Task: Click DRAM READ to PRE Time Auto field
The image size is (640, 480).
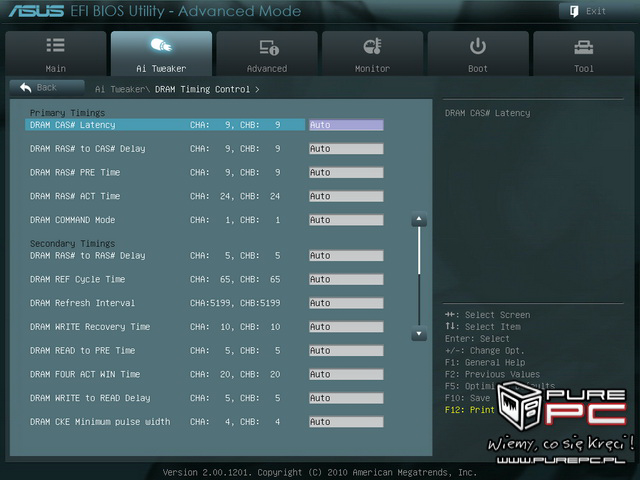Action: [346, 351]
